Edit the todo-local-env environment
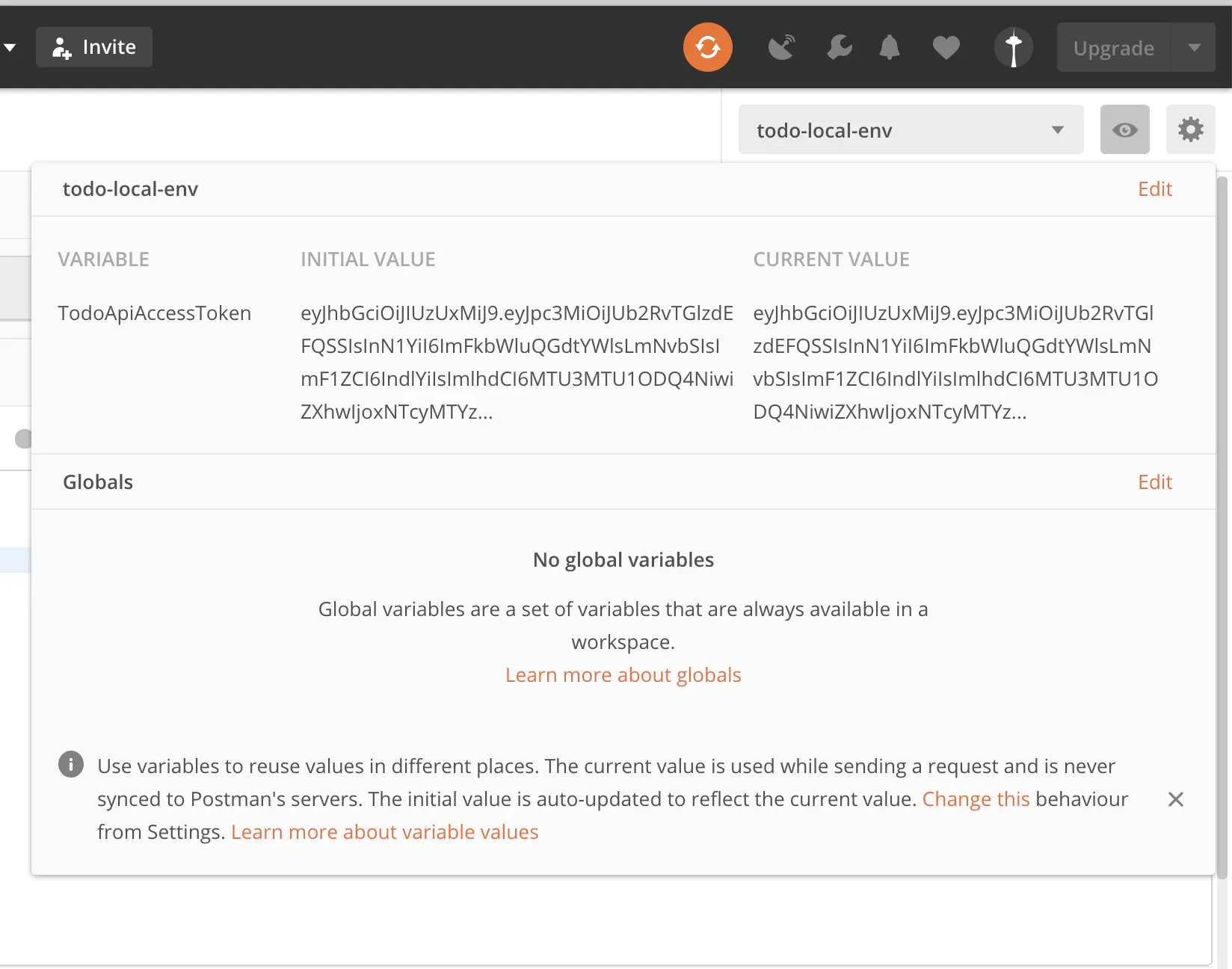Viewport: 1232px width, 969px height. click(1154, 189)
